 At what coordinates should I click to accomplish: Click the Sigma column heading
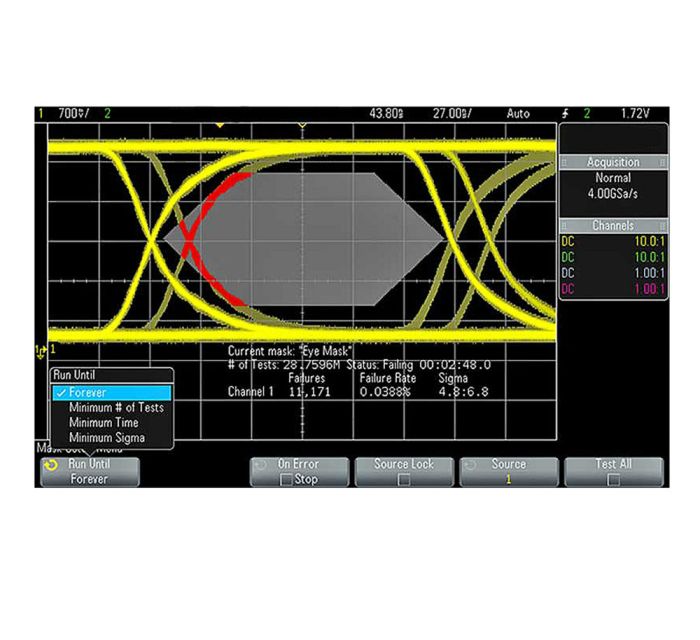(453, 378)
